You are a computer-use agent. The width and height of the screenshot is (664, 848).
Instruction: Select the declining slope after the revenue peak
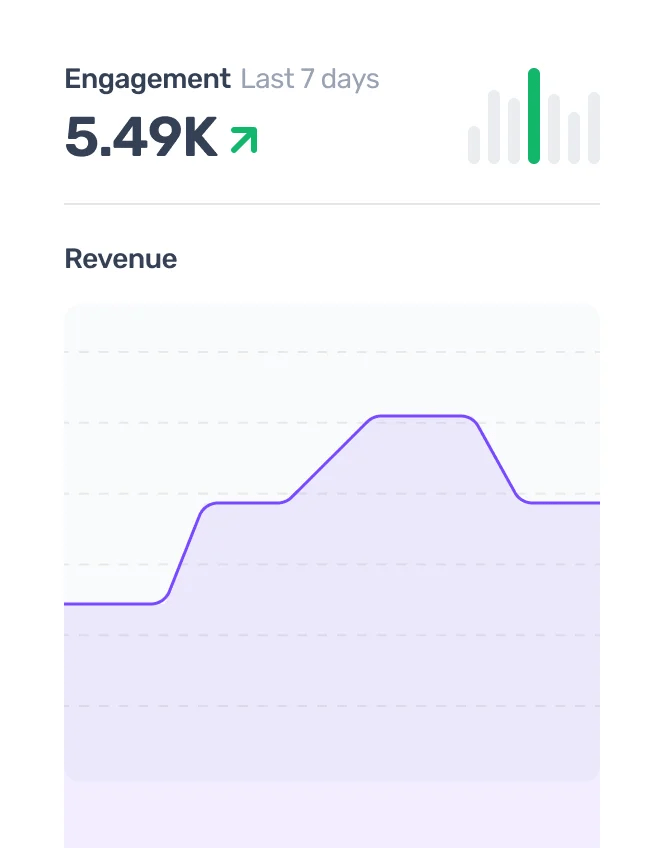pos(495,460)
